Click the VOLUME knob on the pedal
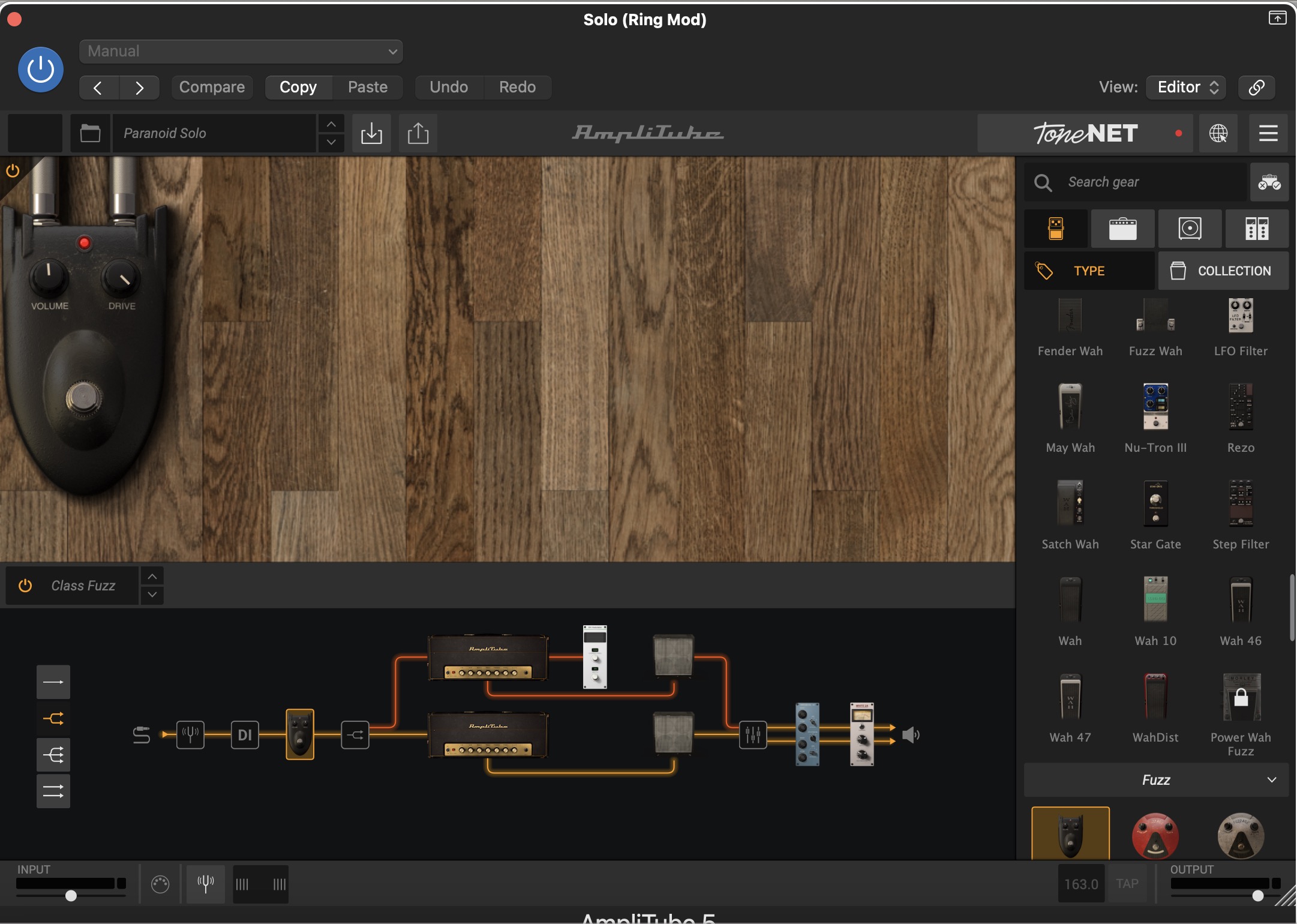The height and width of the screenshot is (924, 1297). pyautogui.click(x=49, y=277)
